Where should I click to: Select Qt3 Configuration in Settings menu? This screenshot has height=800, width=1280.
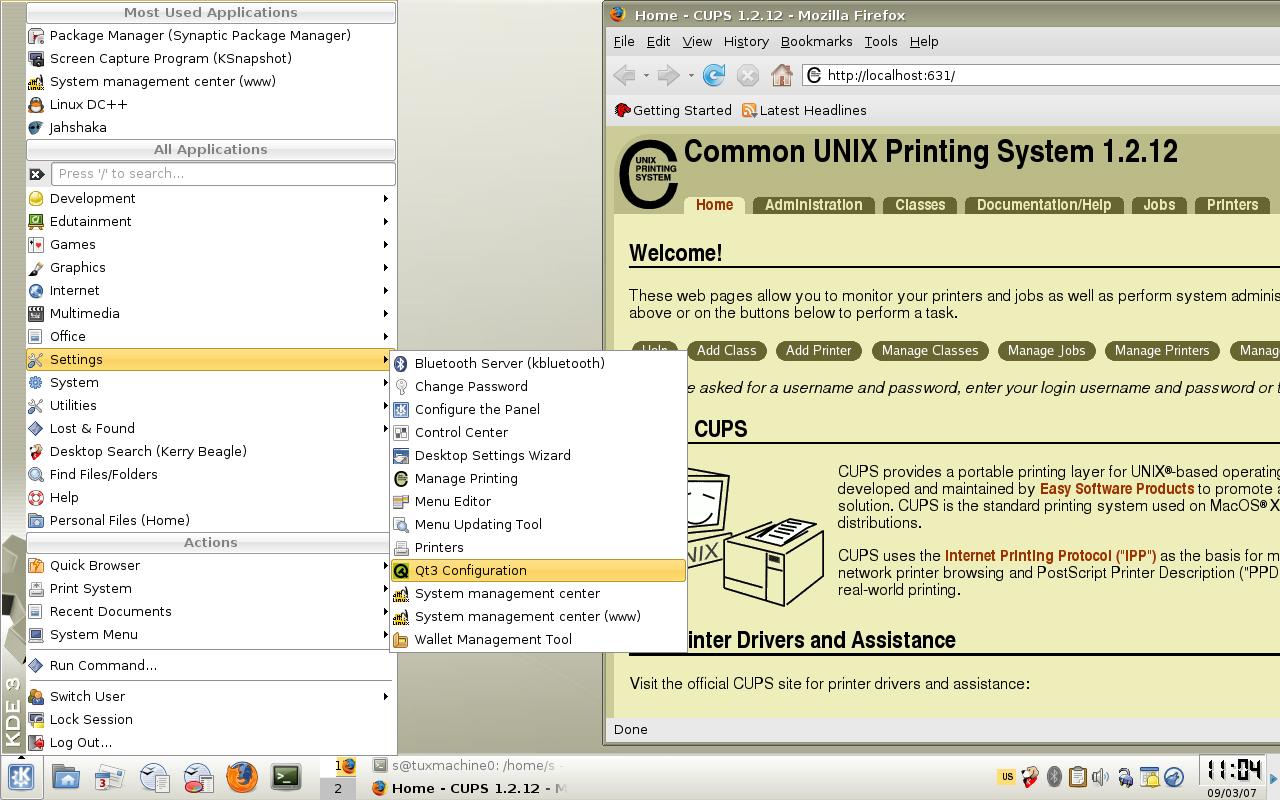[x=538, y=570]
